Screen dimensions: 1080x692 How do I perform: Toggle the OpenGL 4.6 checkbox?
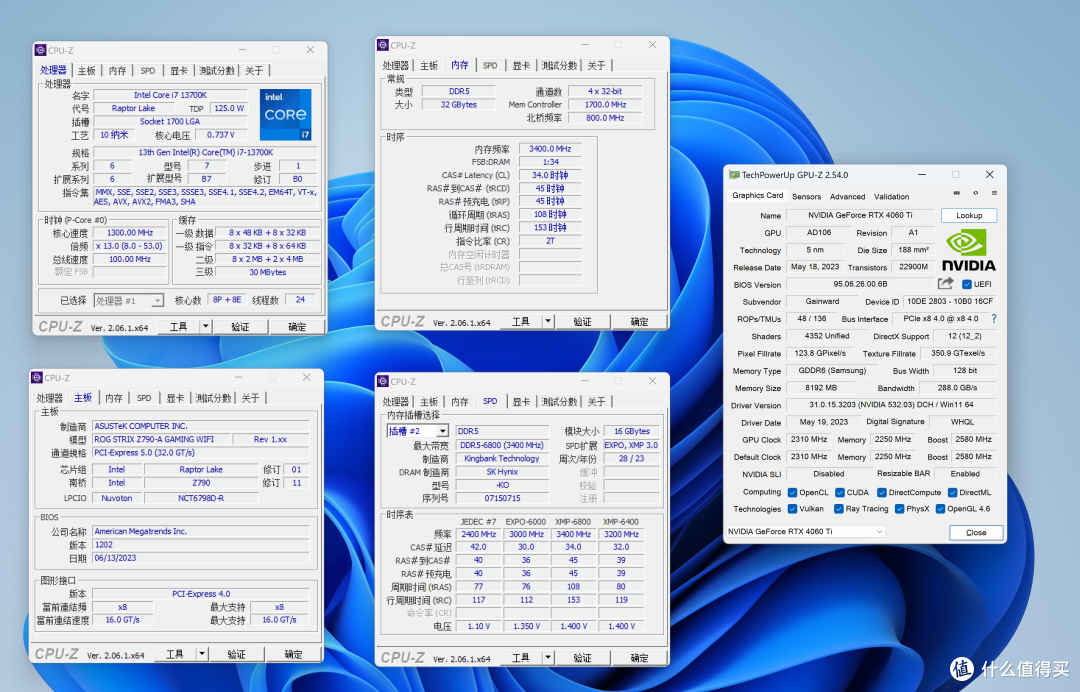coord(940,509)
